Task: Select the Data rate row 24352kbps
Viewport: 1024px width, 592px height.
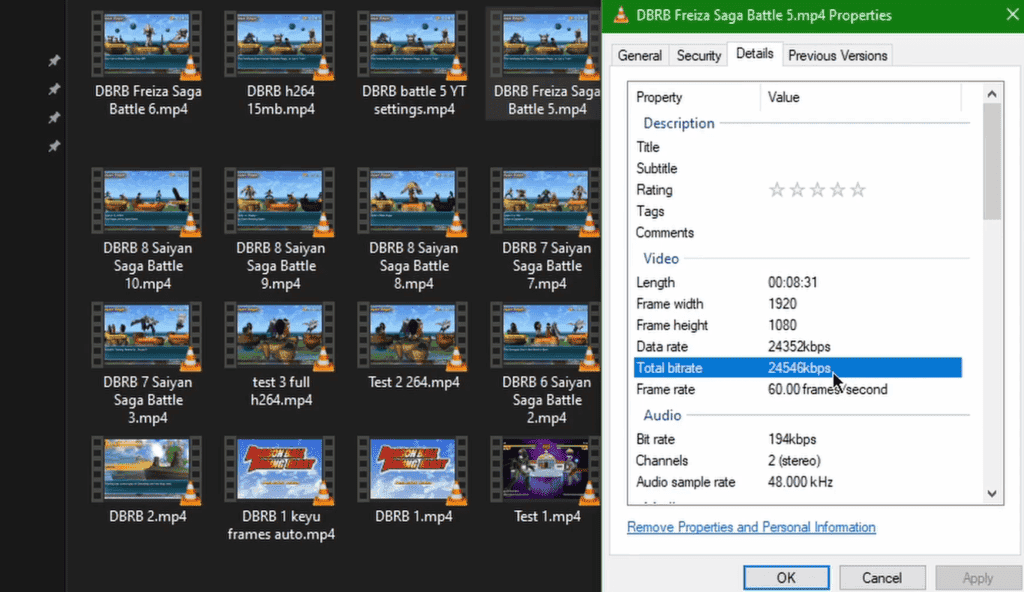Action: (797, 347)
